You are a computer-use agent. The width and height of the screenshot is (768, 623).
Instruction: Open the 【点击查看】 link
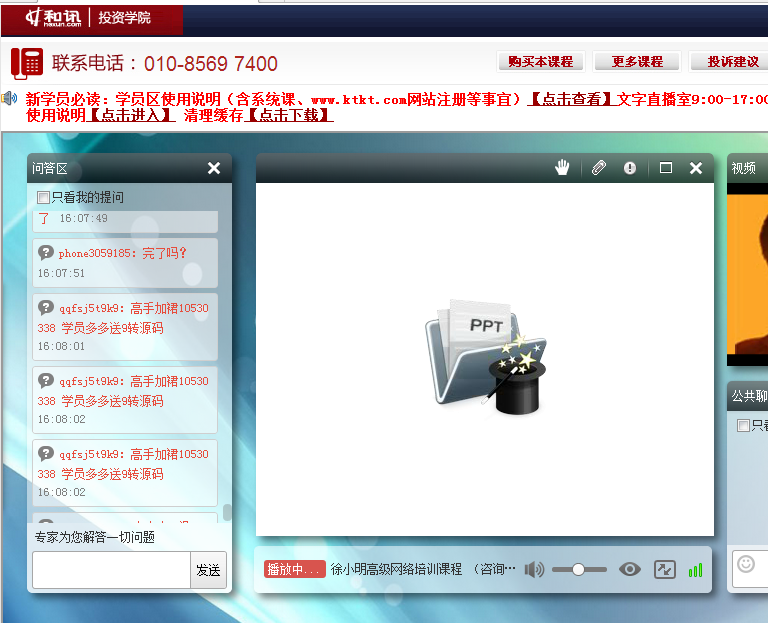[x=570, y=100]
